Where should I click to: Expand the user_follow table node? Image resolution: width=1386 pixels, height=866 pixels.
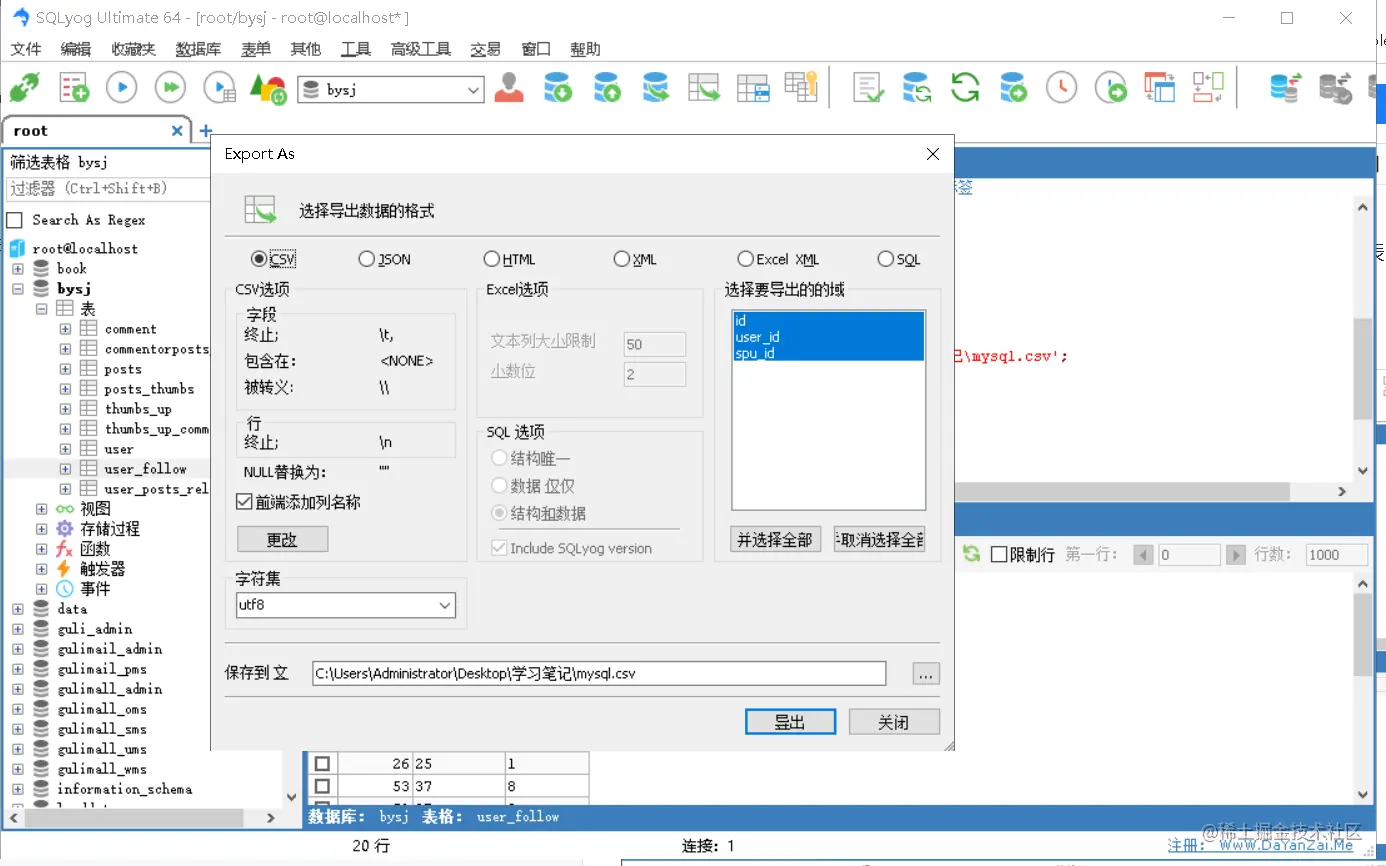[x=65, y=469]
